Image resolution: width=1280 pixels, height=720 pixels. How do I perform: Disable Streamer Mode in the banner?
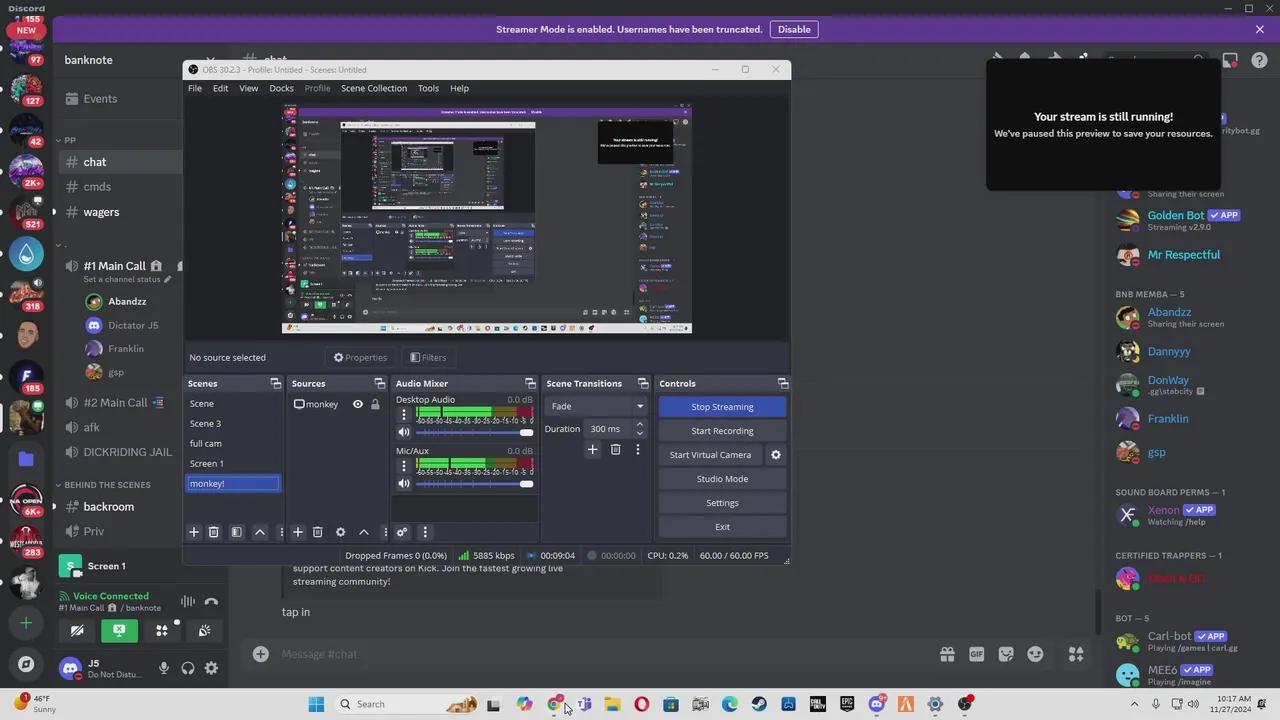click(794, 29)
